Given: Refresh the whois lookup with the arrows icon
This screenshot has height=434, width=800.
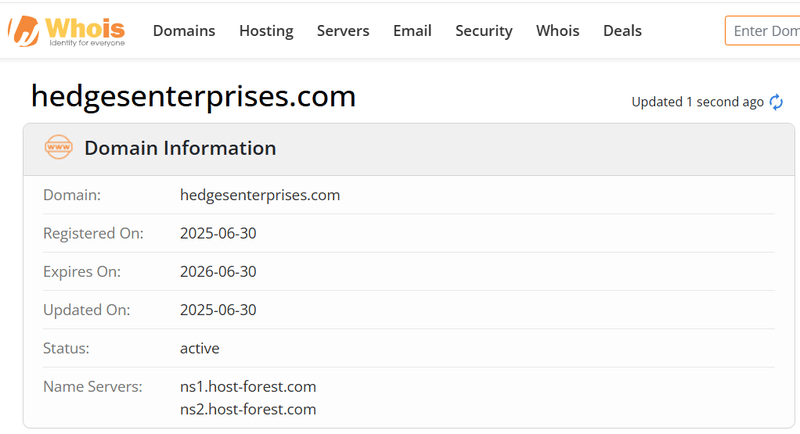Looking at the screenshot, I should pos(776,102).
